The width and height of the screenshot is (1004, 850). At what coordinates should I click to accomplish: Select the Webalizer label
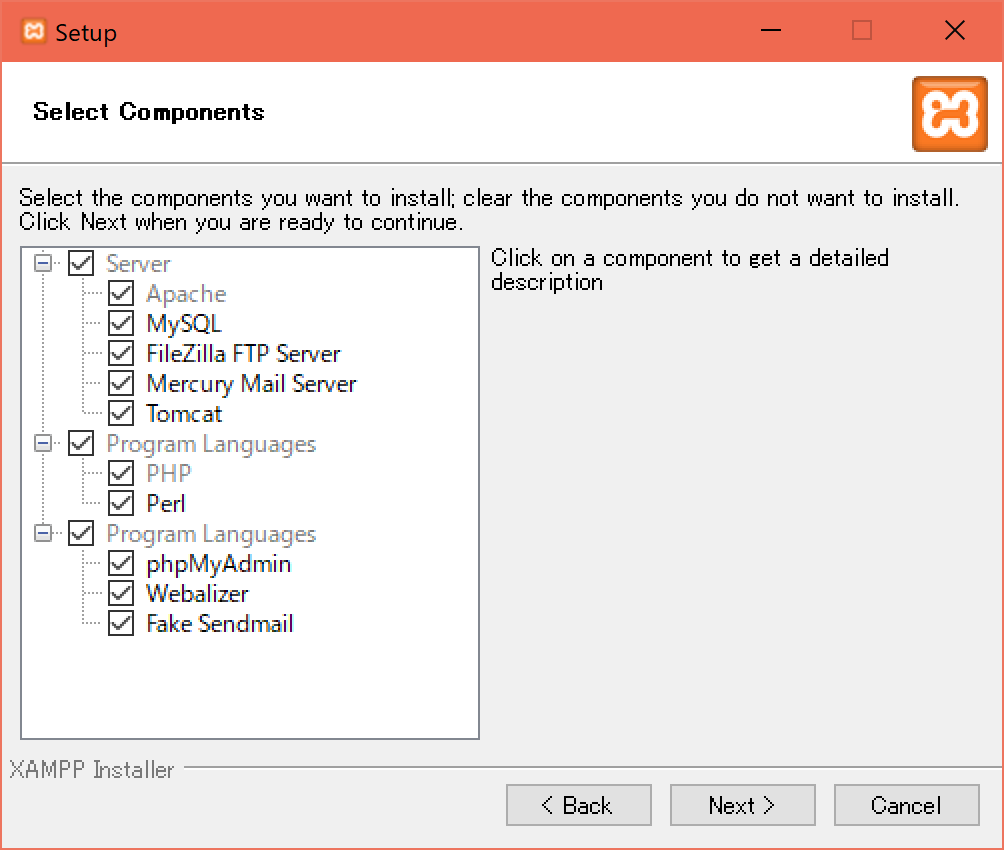(x=197, y=594)
